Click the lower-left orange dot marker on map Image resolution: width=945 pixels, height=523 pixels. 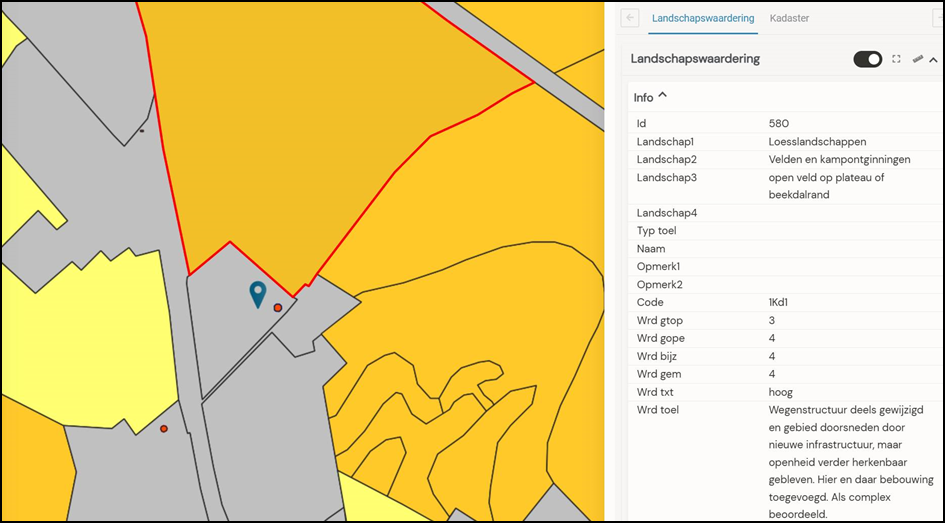tap(164, 429)
